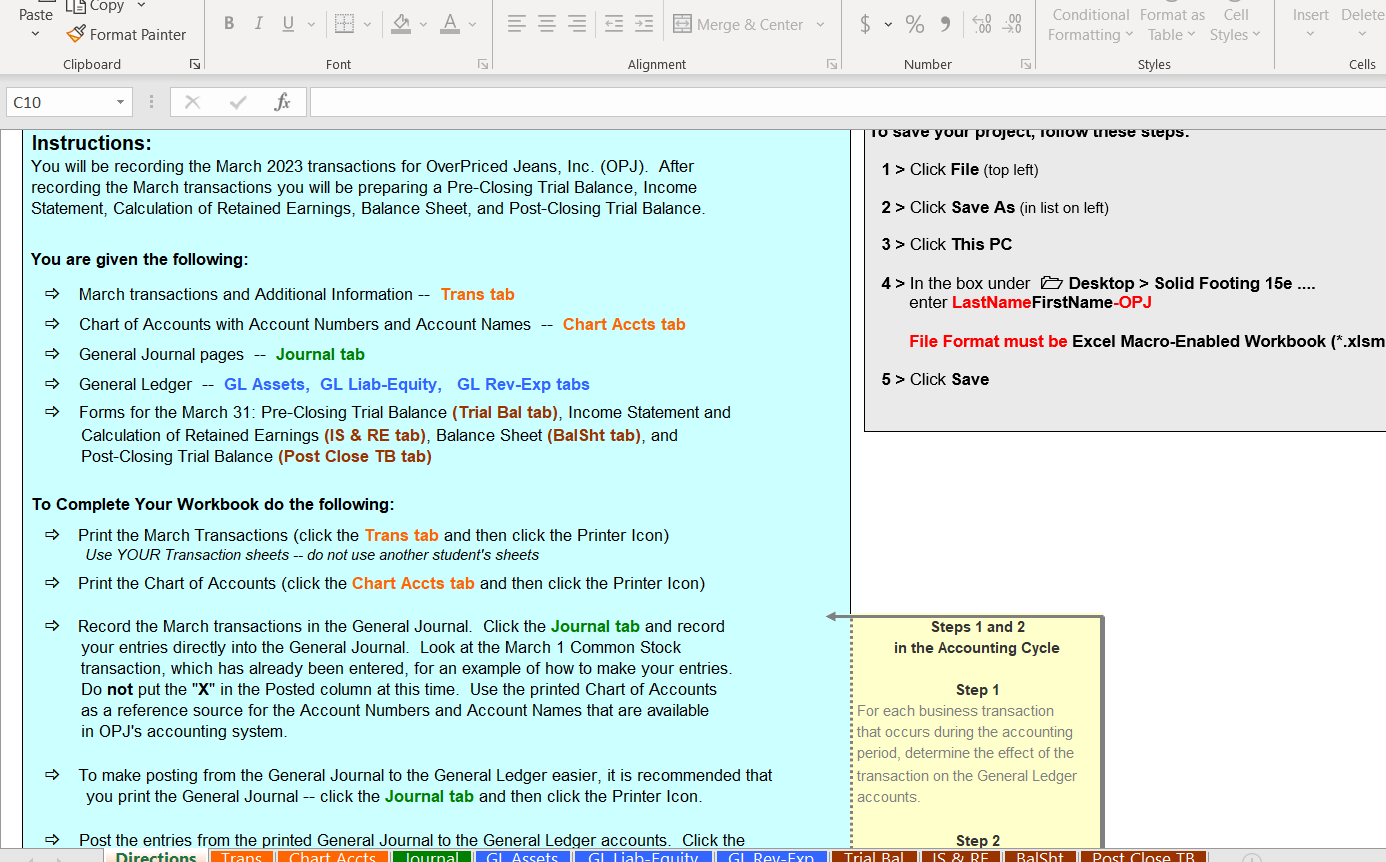Switch to the Directions sheet tab

point(156,856)
